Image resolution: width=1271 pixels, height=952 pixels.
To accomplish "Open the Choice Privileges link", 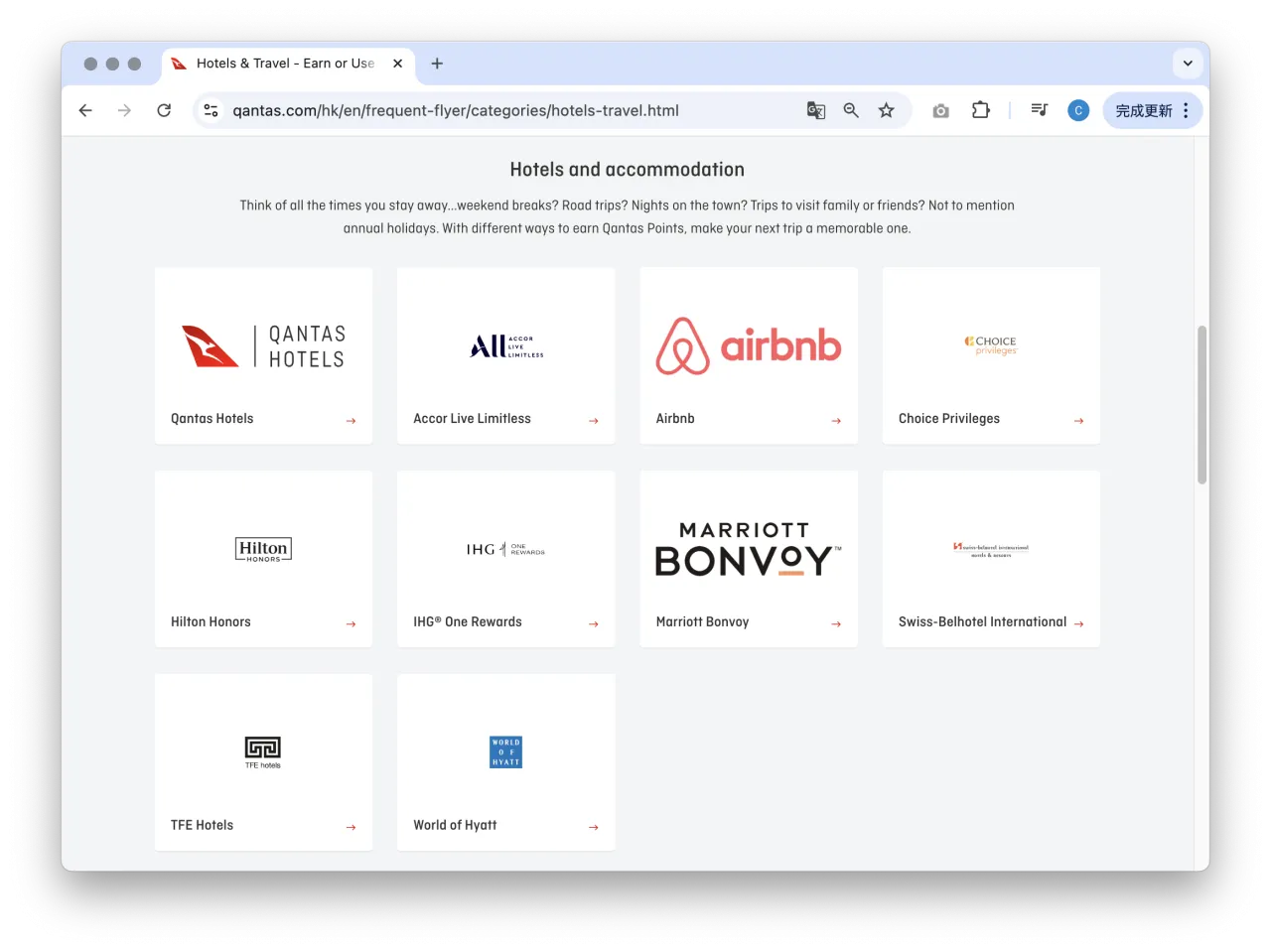I will point(949,419).
